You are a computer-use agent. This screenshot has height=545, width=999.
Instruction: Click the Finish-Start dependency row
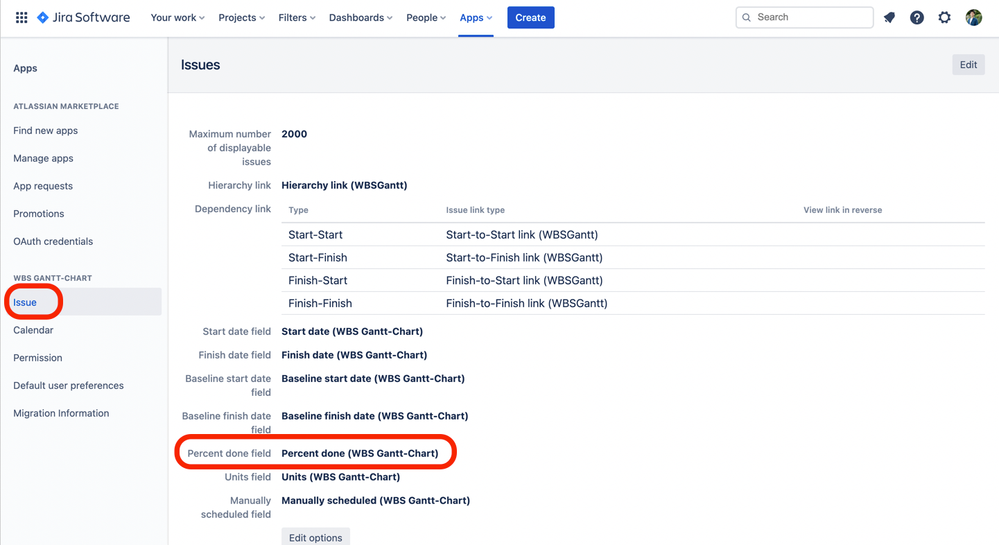pos(633,280)
